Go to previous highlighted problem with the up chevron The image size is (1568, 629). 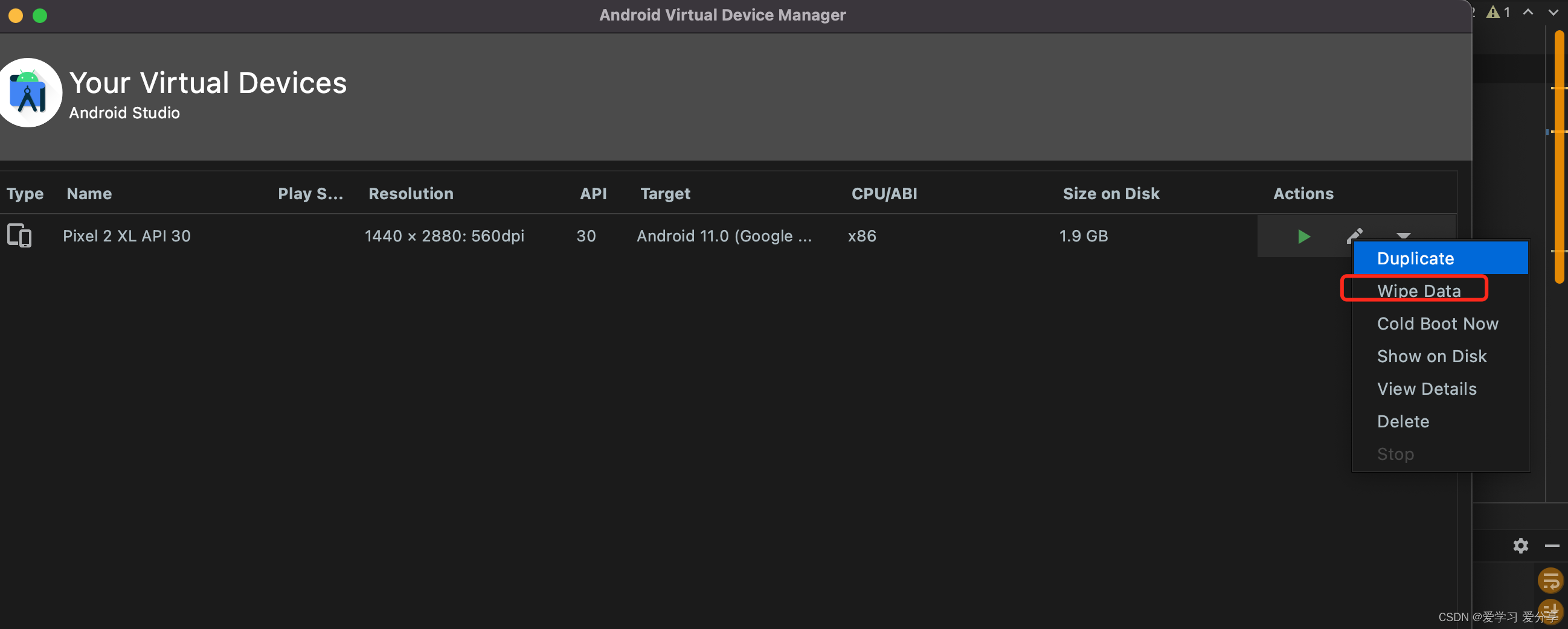(1528, 11)
